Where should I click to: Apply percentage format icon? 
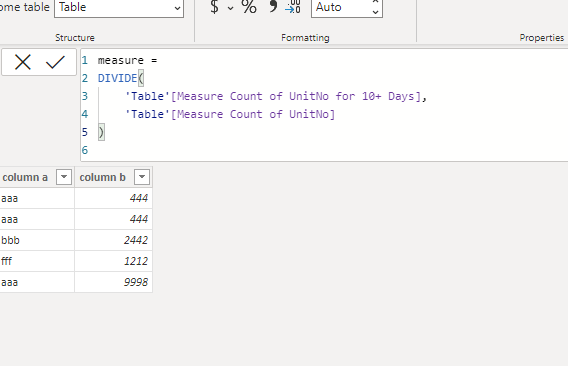tap(249, 7)
